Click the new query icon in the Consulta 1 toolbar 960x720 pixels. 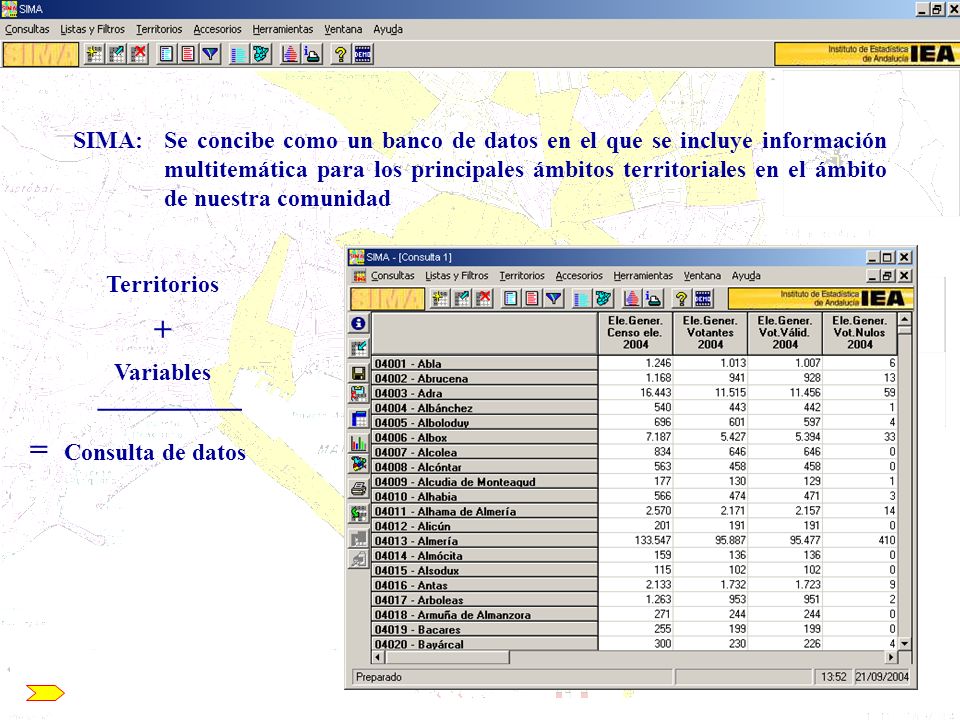click(x=440, y=299)
